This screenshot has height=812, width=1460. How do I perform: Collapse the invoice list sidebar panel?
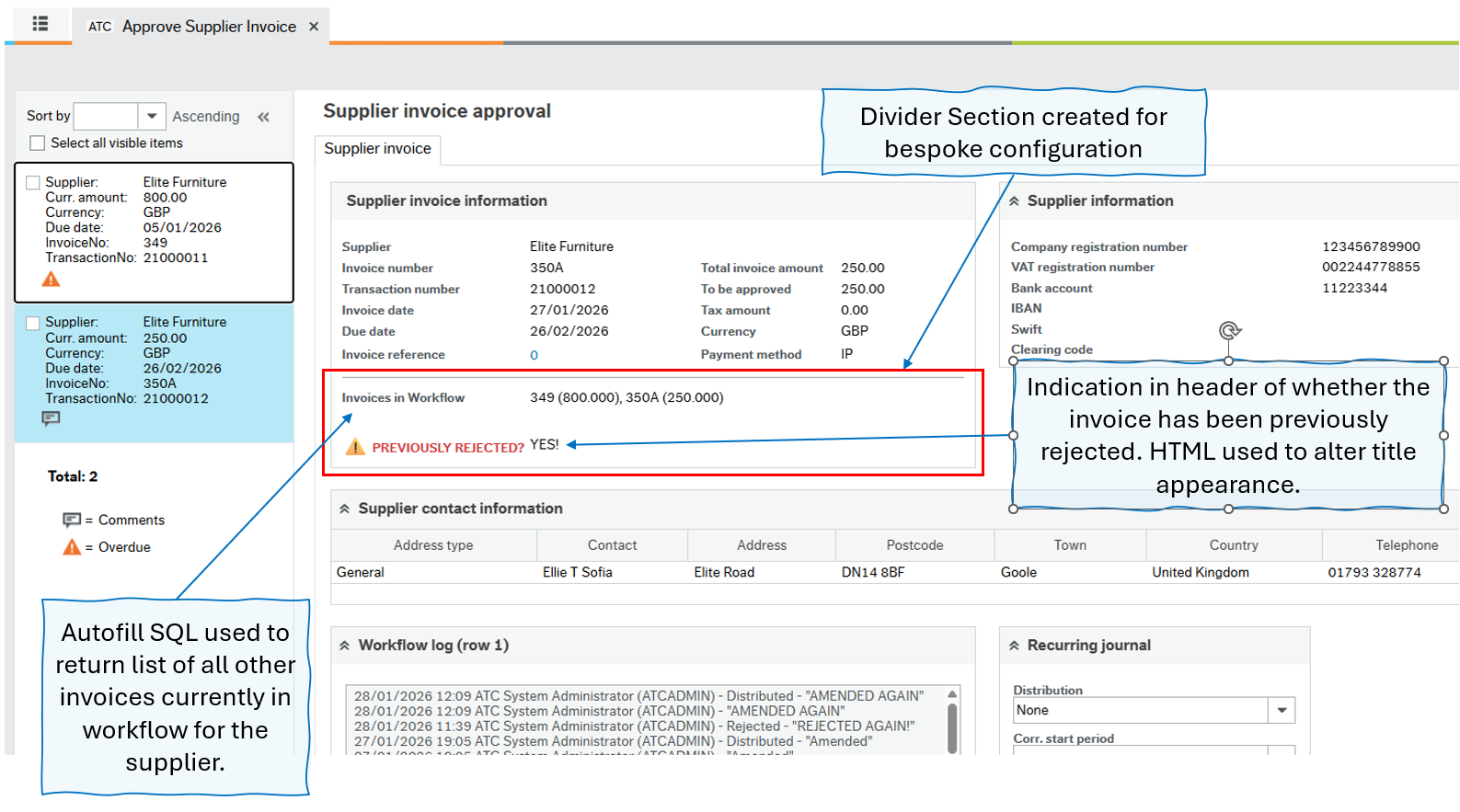[x=264, y=117]
